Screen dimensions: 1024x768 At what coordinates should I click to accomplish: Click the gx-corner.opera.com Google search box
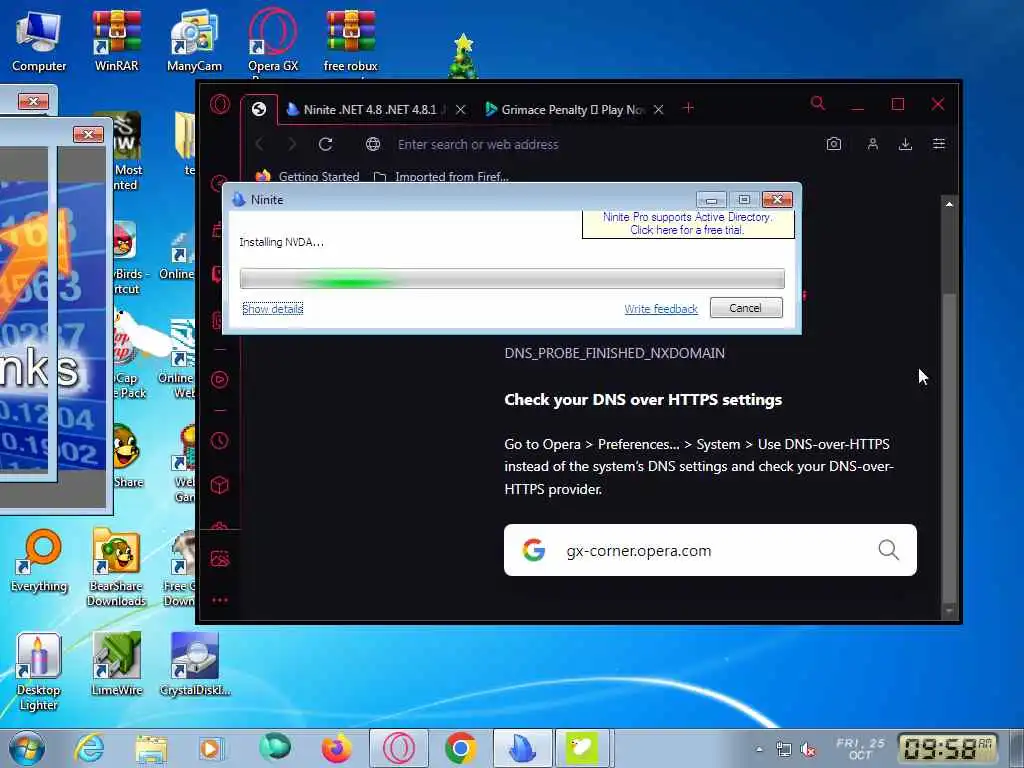tap(710, 550)
